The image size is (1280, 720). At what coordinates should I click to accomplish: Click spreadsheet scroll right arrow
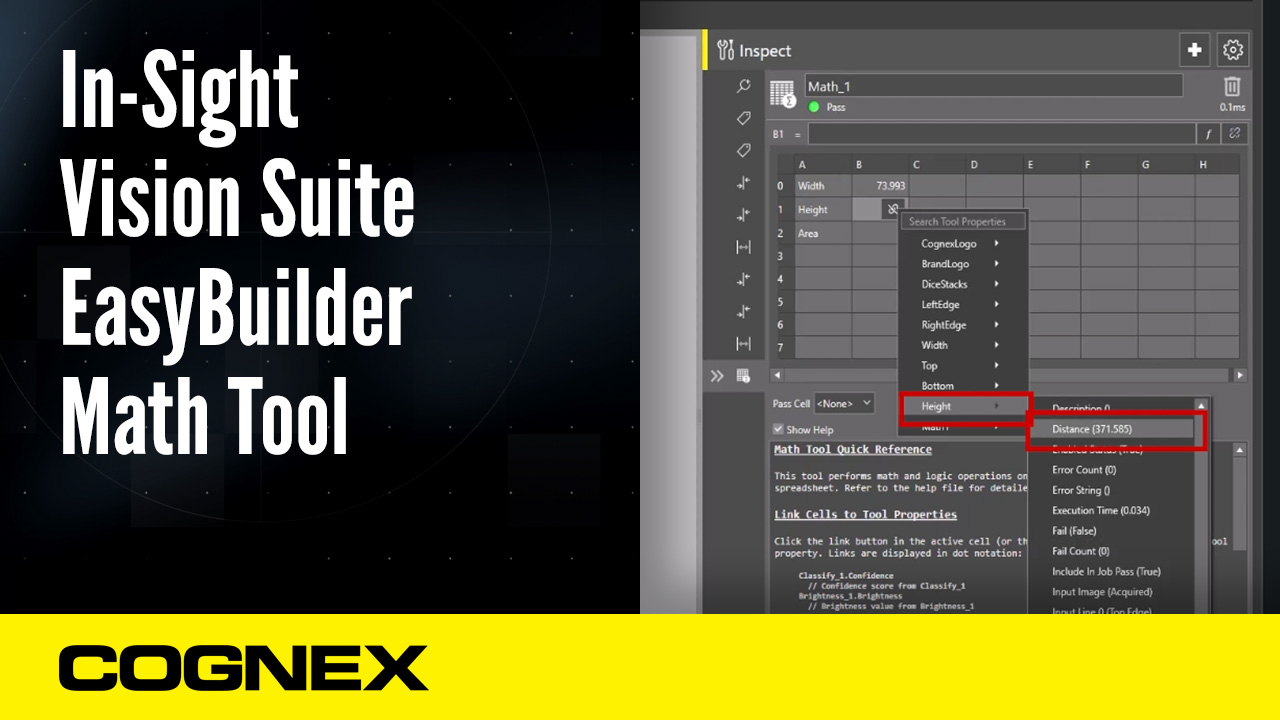1241,375
